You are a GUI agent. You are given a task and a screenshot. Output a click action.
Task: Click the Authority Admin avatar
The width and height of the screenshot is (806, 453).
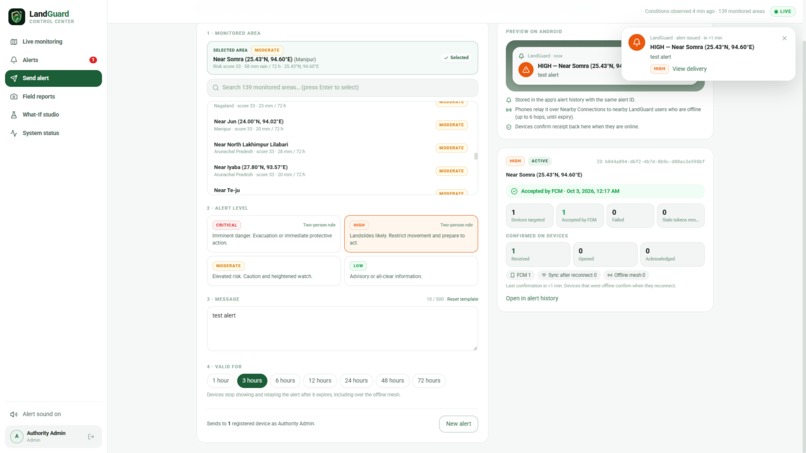pos(16,437)
